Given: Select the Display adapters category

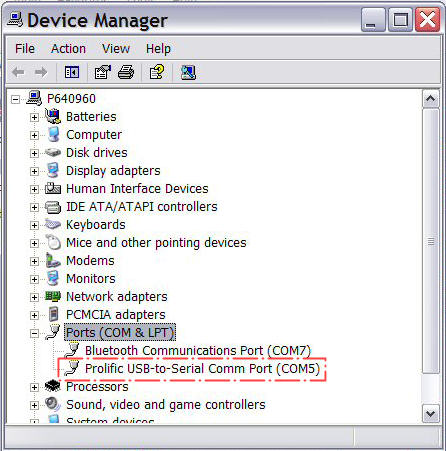Looking at the screenshot, I should click(x=113, y=171).
